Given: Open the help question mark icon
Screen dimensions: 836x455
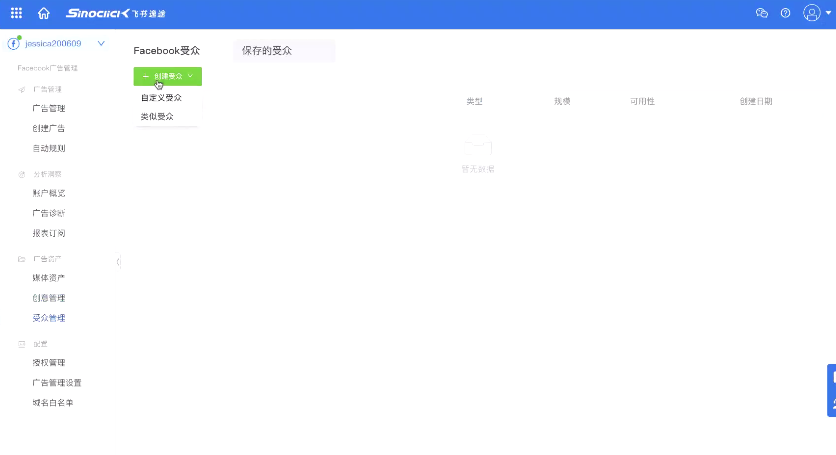Looking at the screenshot, I should [785, 13].
